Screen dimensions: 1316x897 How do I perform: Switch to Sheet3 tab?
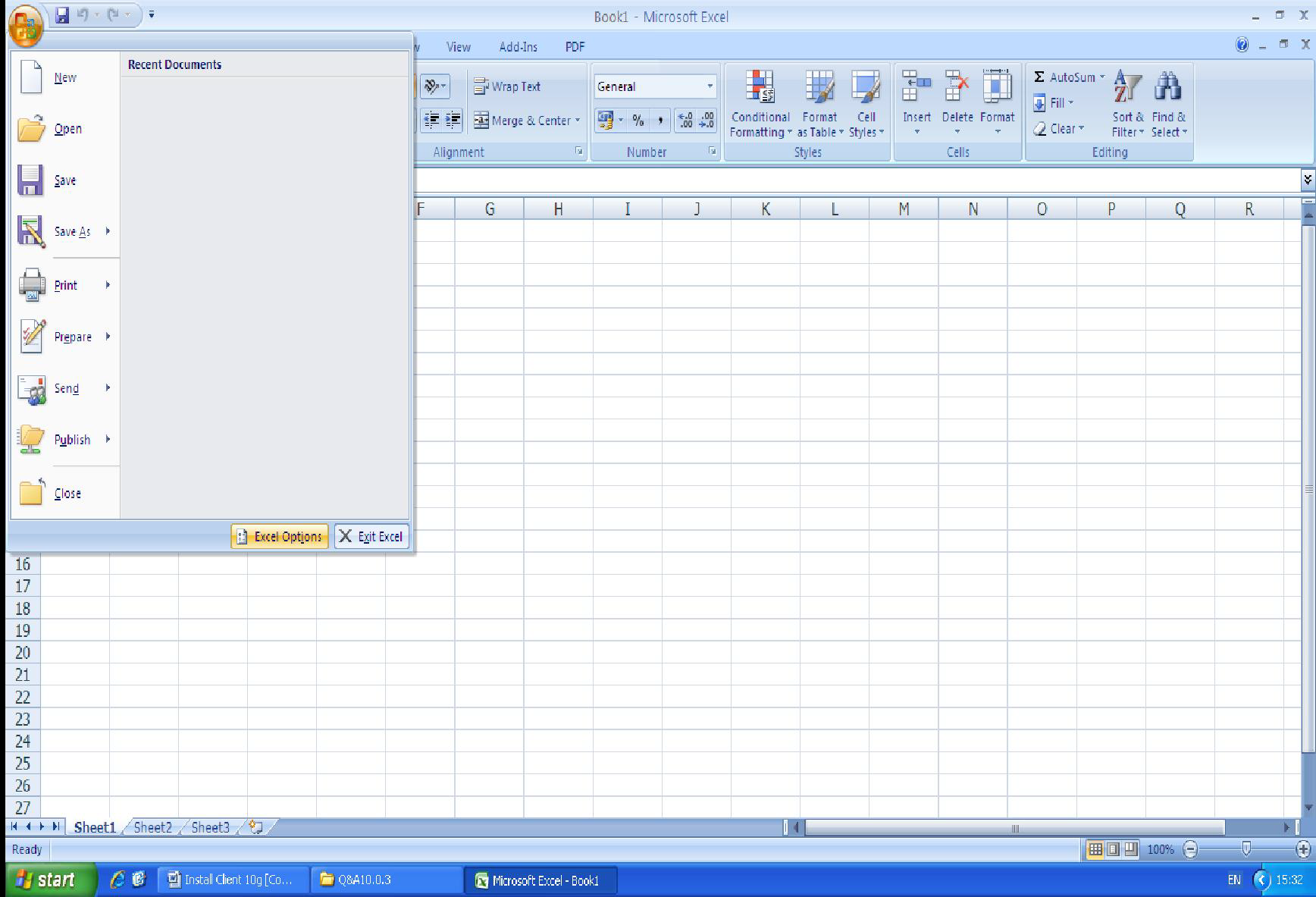click(210, 827)
